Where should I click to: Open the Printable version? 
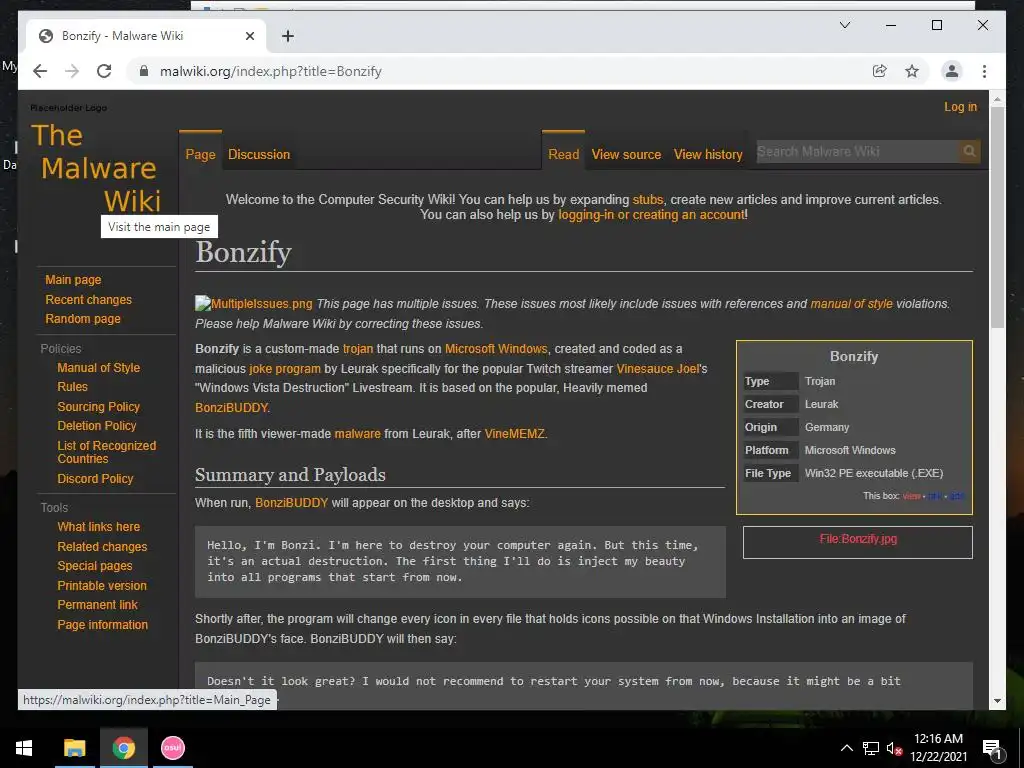pyautogui.click(x=102, y=586)
